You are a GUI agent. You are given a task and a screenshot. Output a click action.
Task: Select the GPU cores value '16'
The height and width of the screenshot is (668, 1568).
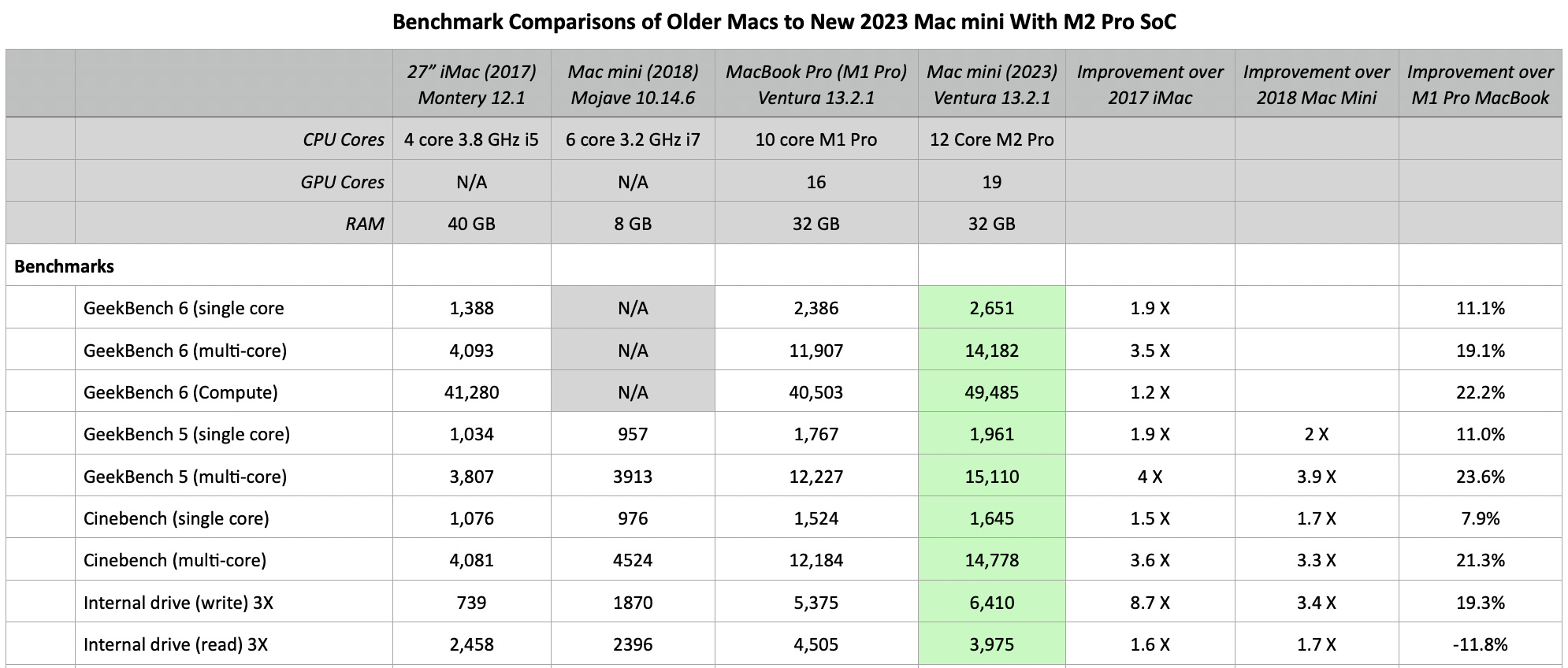pos(816,182)
